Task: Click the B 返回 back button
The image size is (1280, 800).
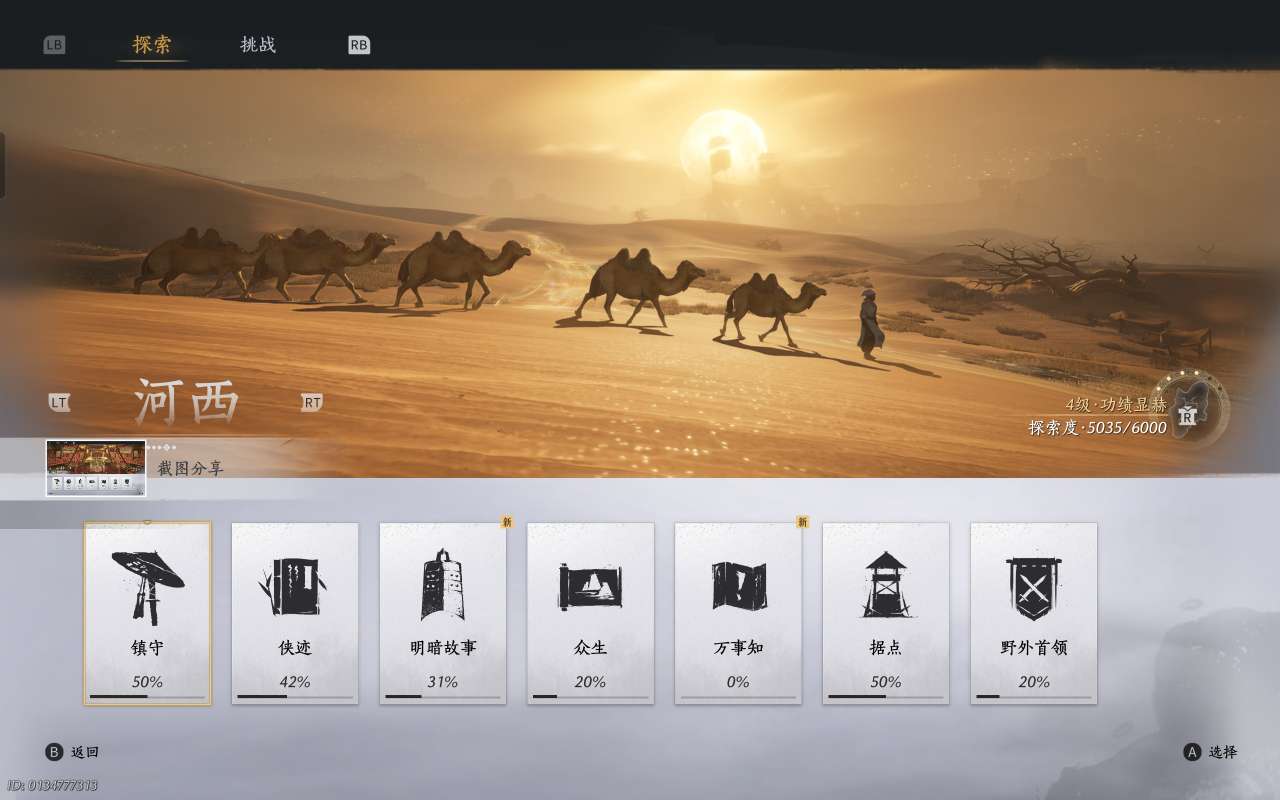Action: coord(72,752)
